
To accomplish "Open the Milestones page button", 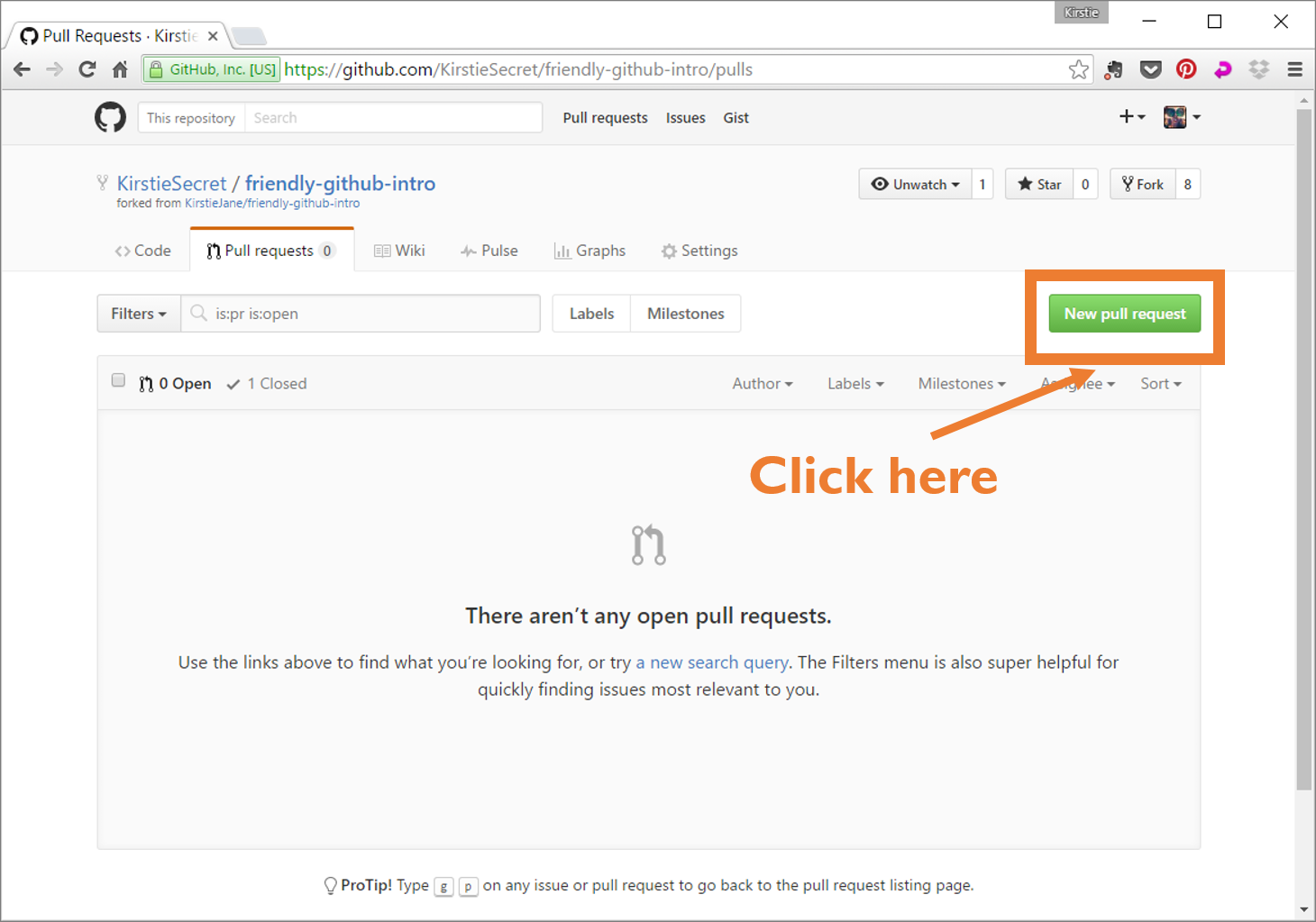I will click(686, 314).
